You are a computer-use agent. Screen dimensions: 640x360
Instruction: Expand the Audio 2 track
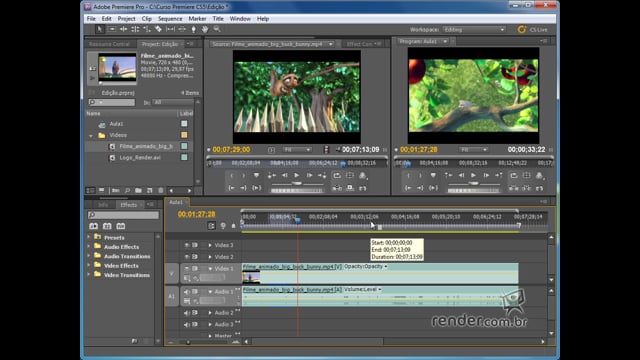tap(210, 313)
